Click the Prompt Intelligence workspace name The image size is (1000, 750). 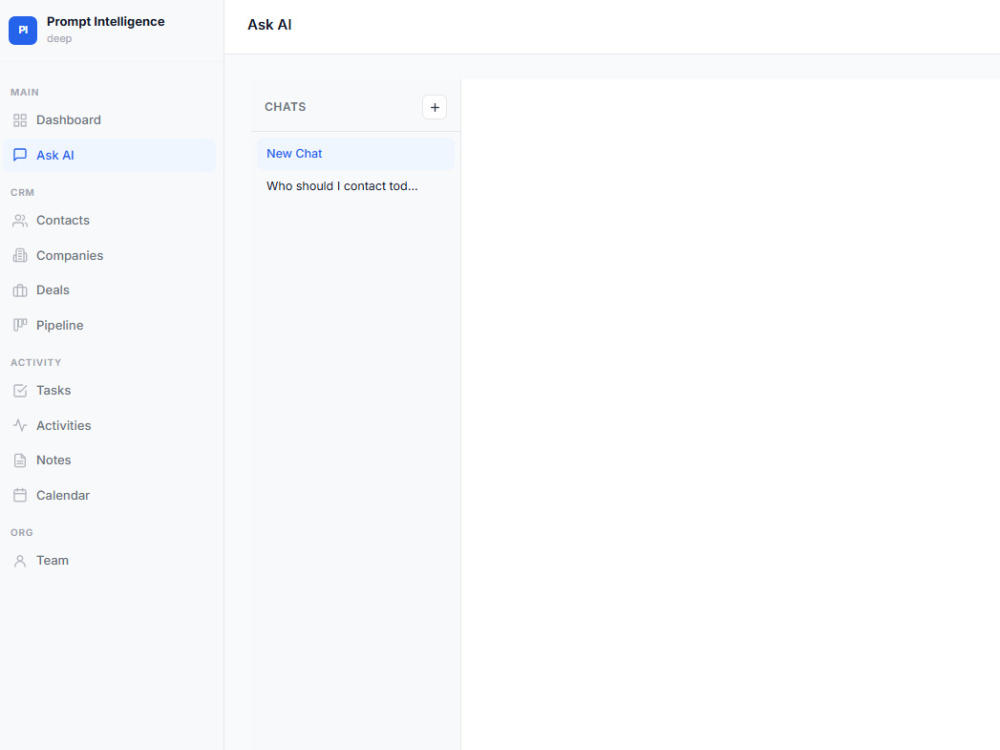pyautogui.click(x=105, y=22)
